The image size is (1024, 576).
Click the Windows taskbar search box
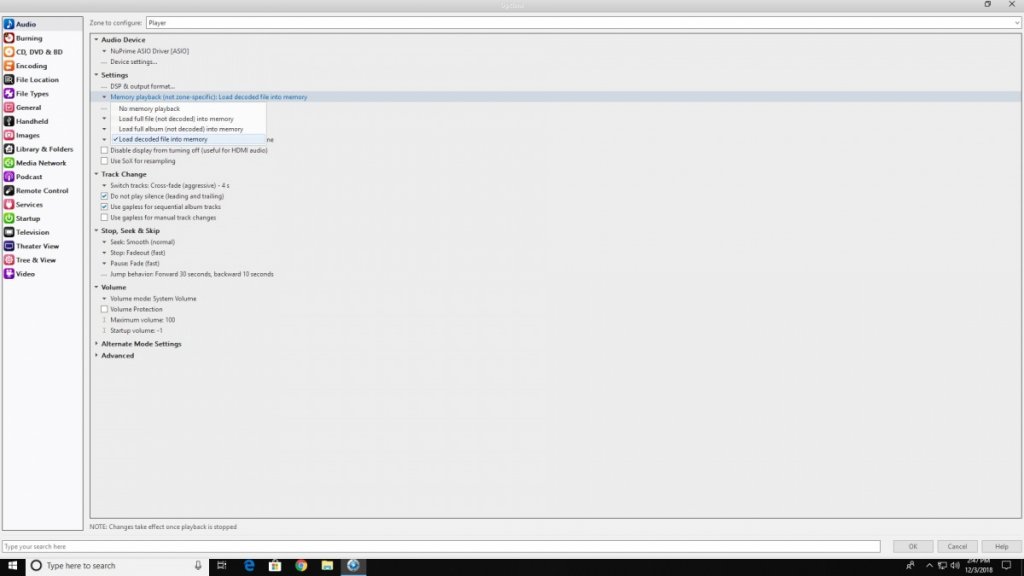pyautogui.click(x=117, y=566)
